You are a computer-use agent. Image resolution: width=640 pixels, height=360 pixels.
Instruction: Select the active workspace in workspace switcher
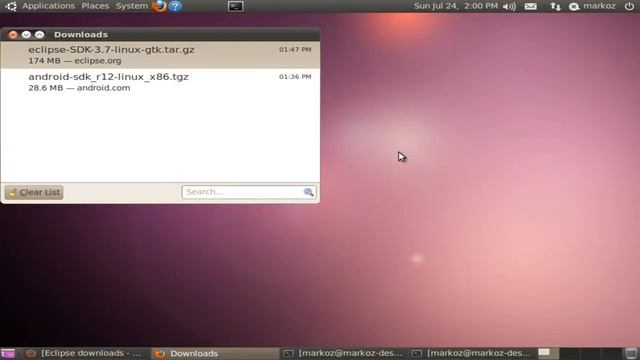click(549, 353)
